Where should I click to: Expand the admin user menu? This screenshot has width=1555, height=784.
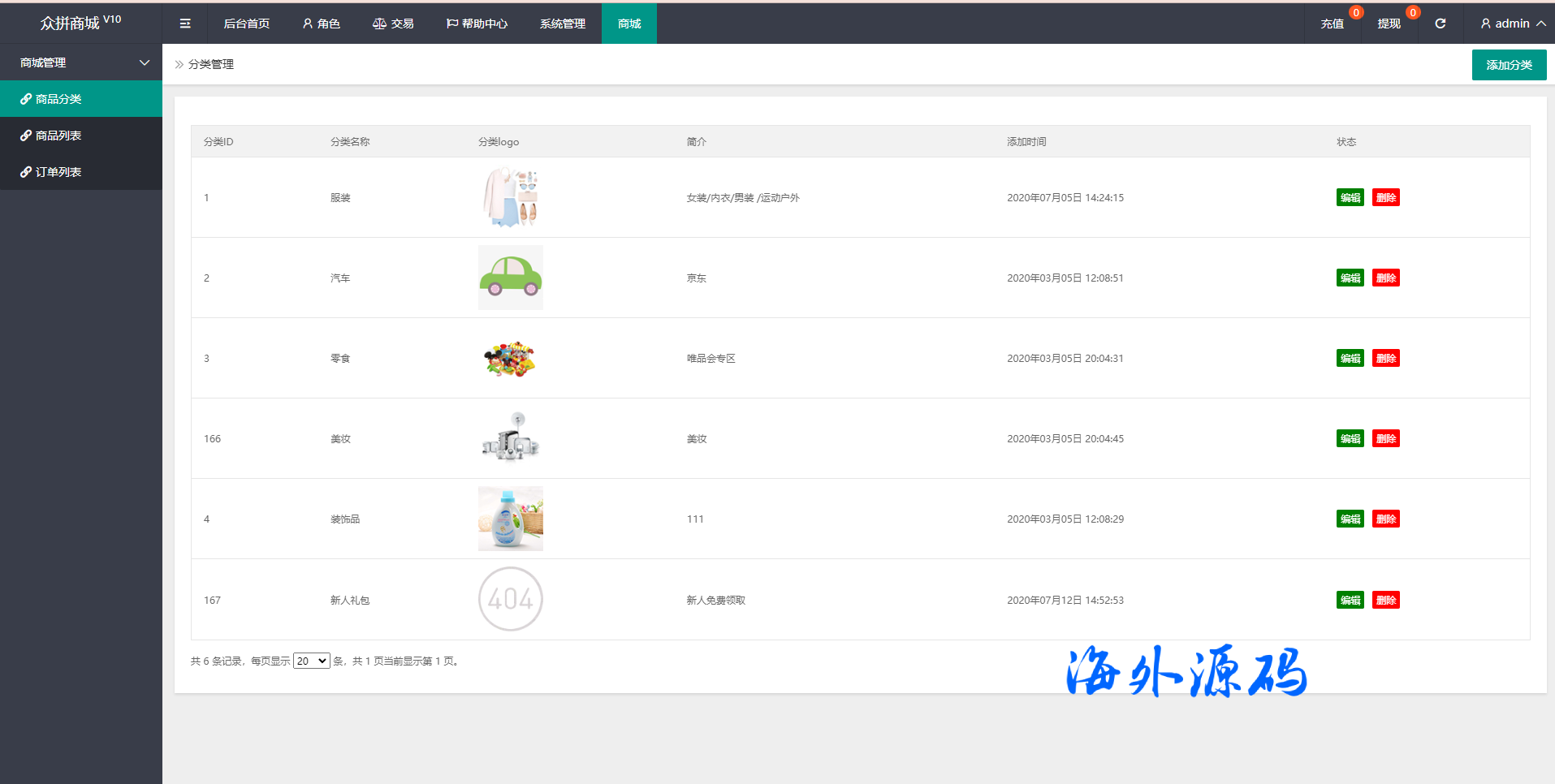coord(1512,24)
